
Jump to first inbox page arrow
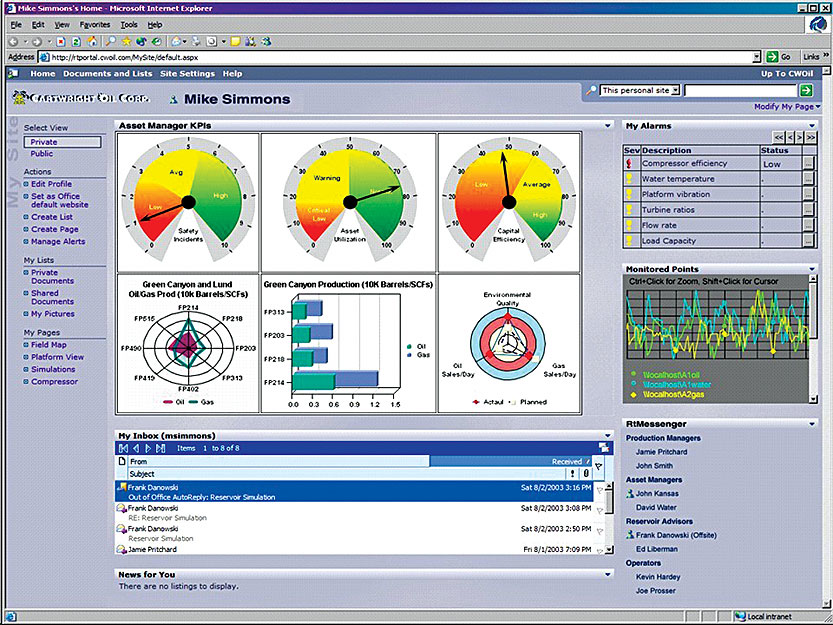click(123, 448)
